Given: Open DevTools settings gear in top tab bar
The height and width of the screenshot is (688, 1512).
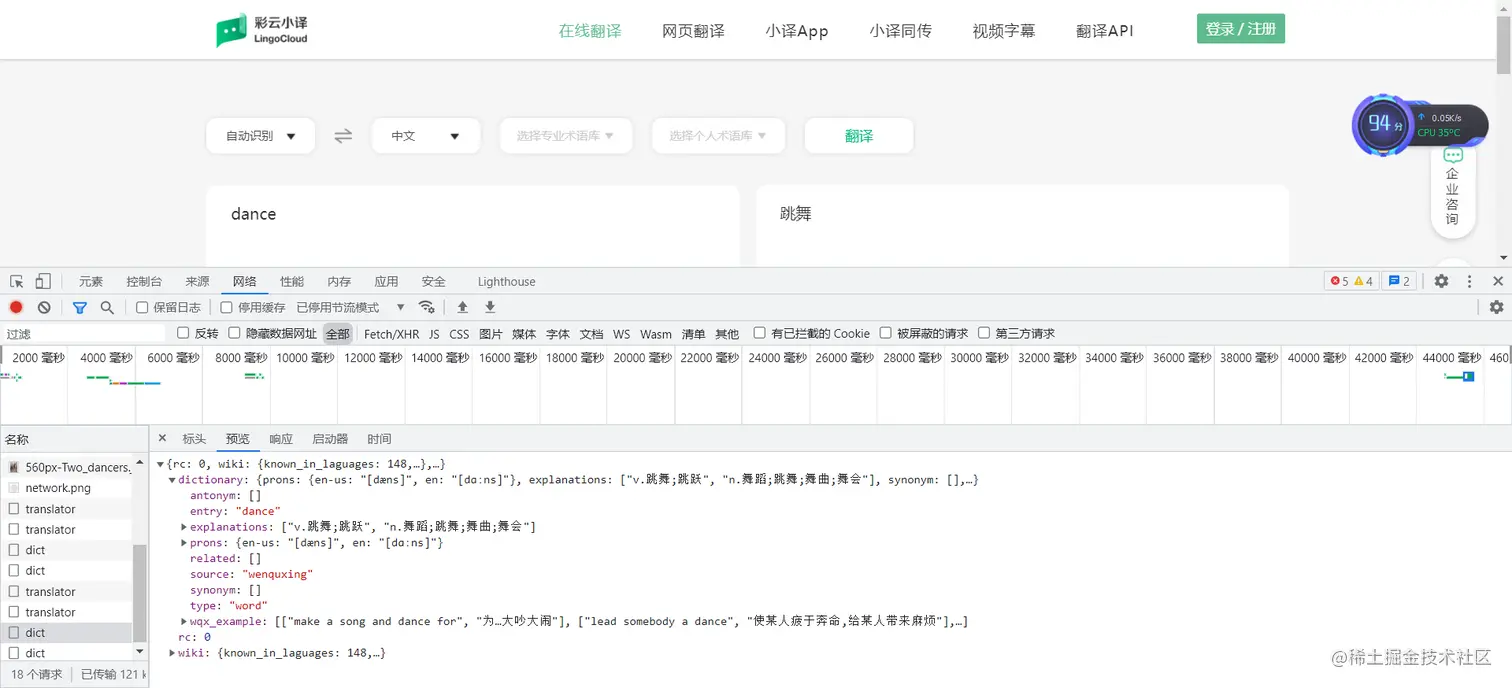Looking at the screenshot, I should (1441, 282).
